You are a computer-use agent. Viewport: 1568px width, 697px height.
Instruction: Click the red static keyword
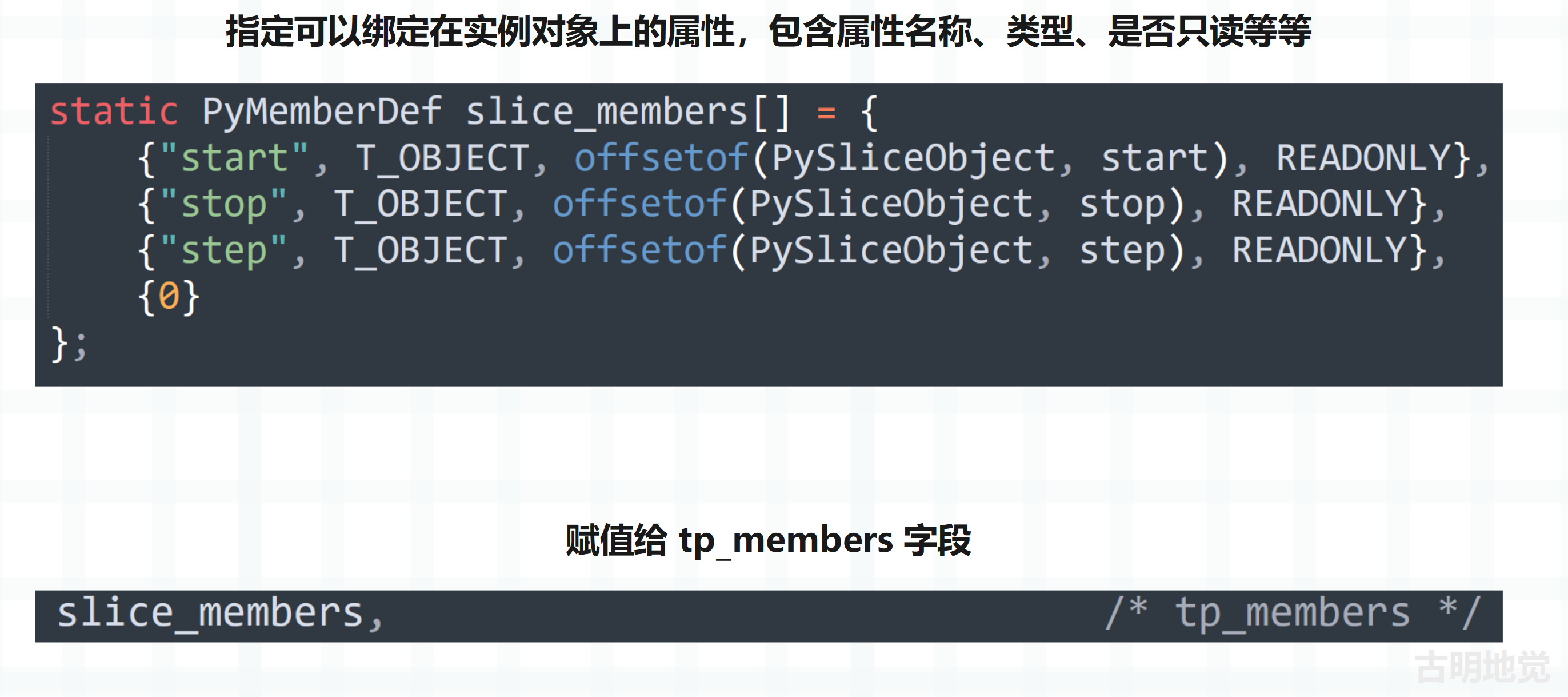[114, 112]
